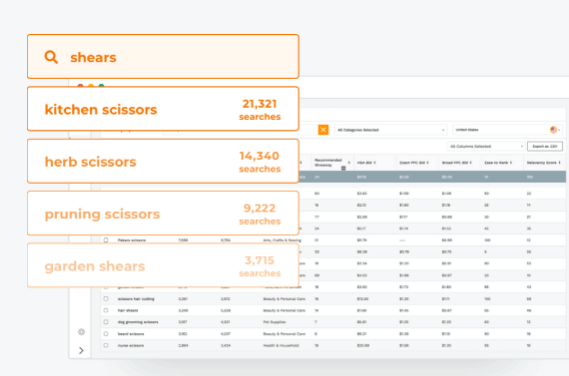Viewport: 569px width, 376px height.
Task: Click the 'Export as CSV' button
Action: [x=545, y=146]
